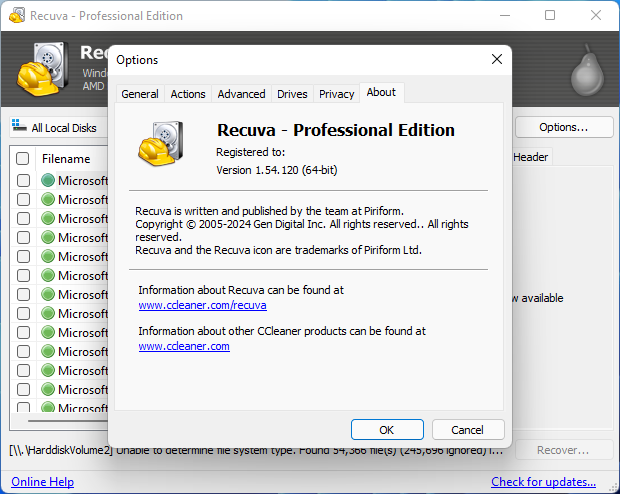This screenshot has height=494, width=620.
Task: Click the Version 1.54.120 (64-bit) text
Action: 277,170
